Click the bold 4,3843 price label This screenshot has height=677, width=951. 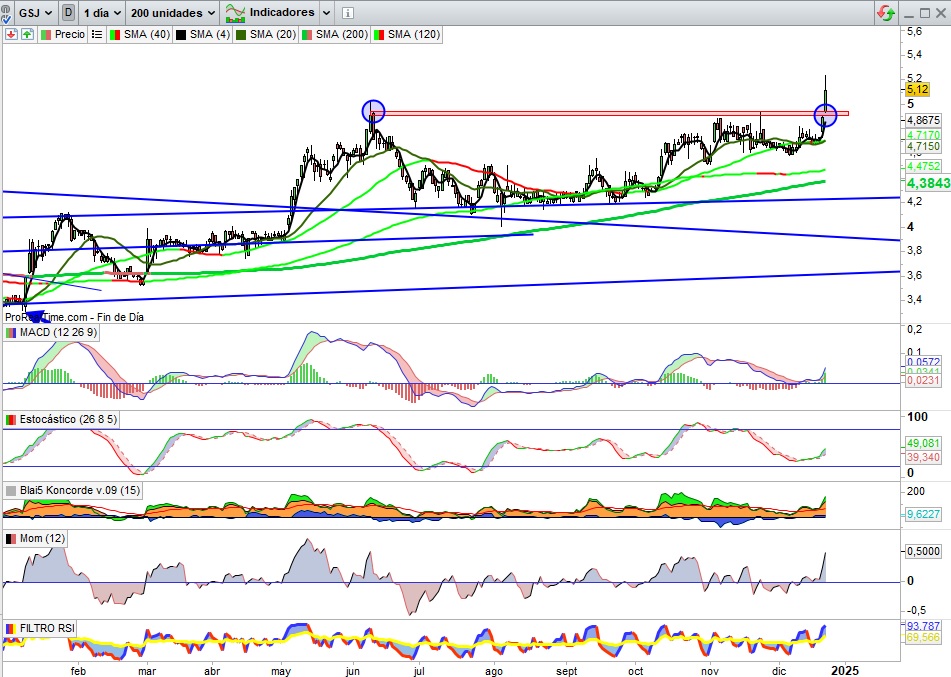tap(928, 183)
